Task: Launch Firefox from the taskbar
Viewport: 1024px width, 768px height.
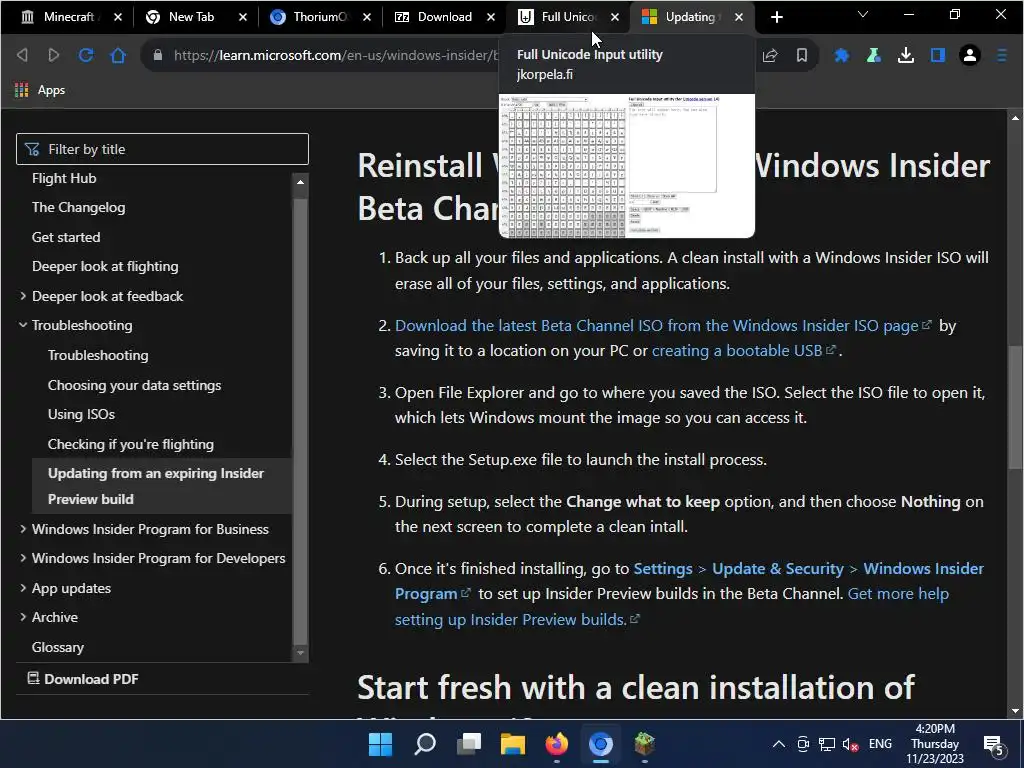Action: point(556,744)
